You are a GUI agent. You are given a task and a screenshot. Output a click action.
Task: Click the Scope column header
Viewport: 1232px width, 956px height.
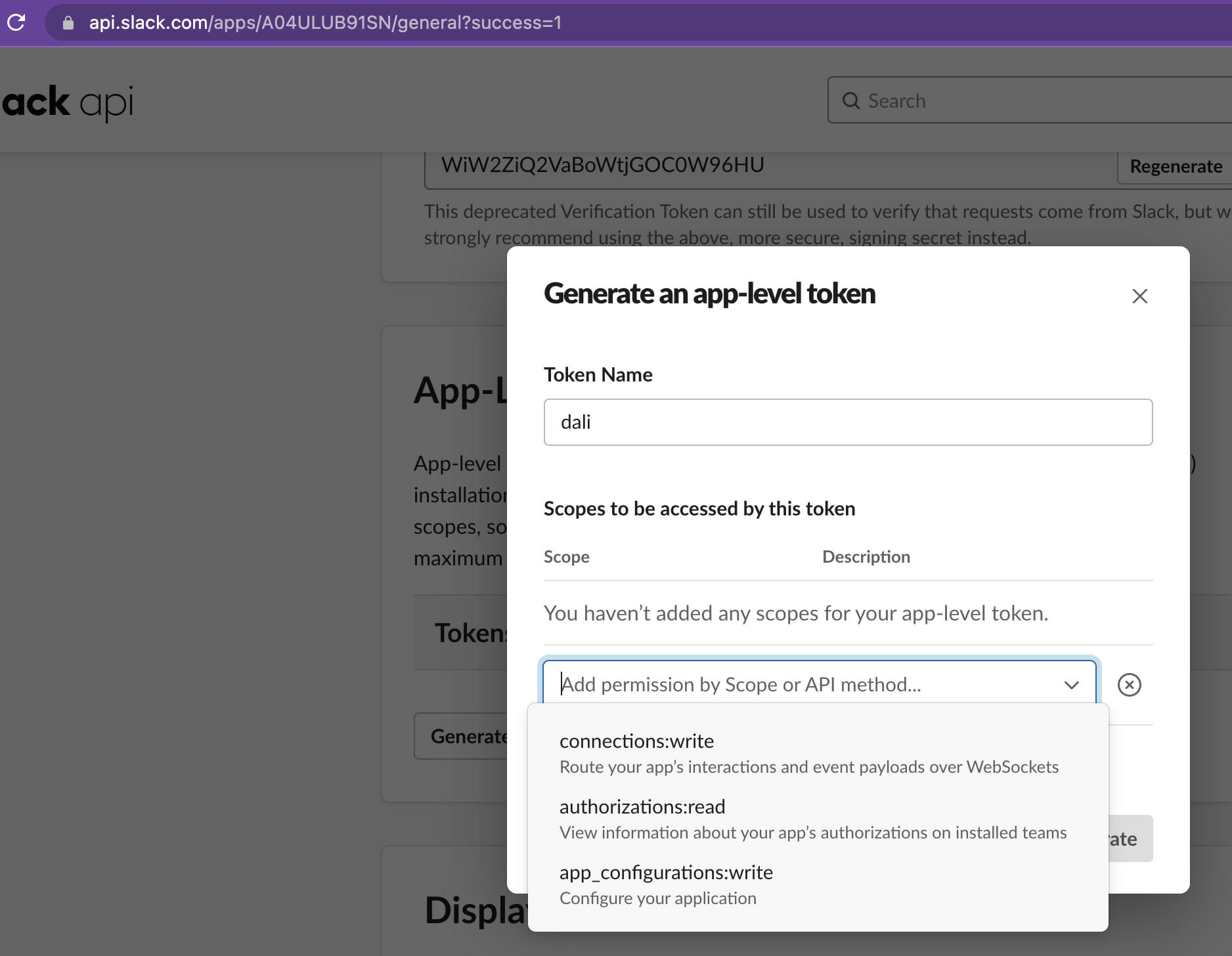[566, 557]
